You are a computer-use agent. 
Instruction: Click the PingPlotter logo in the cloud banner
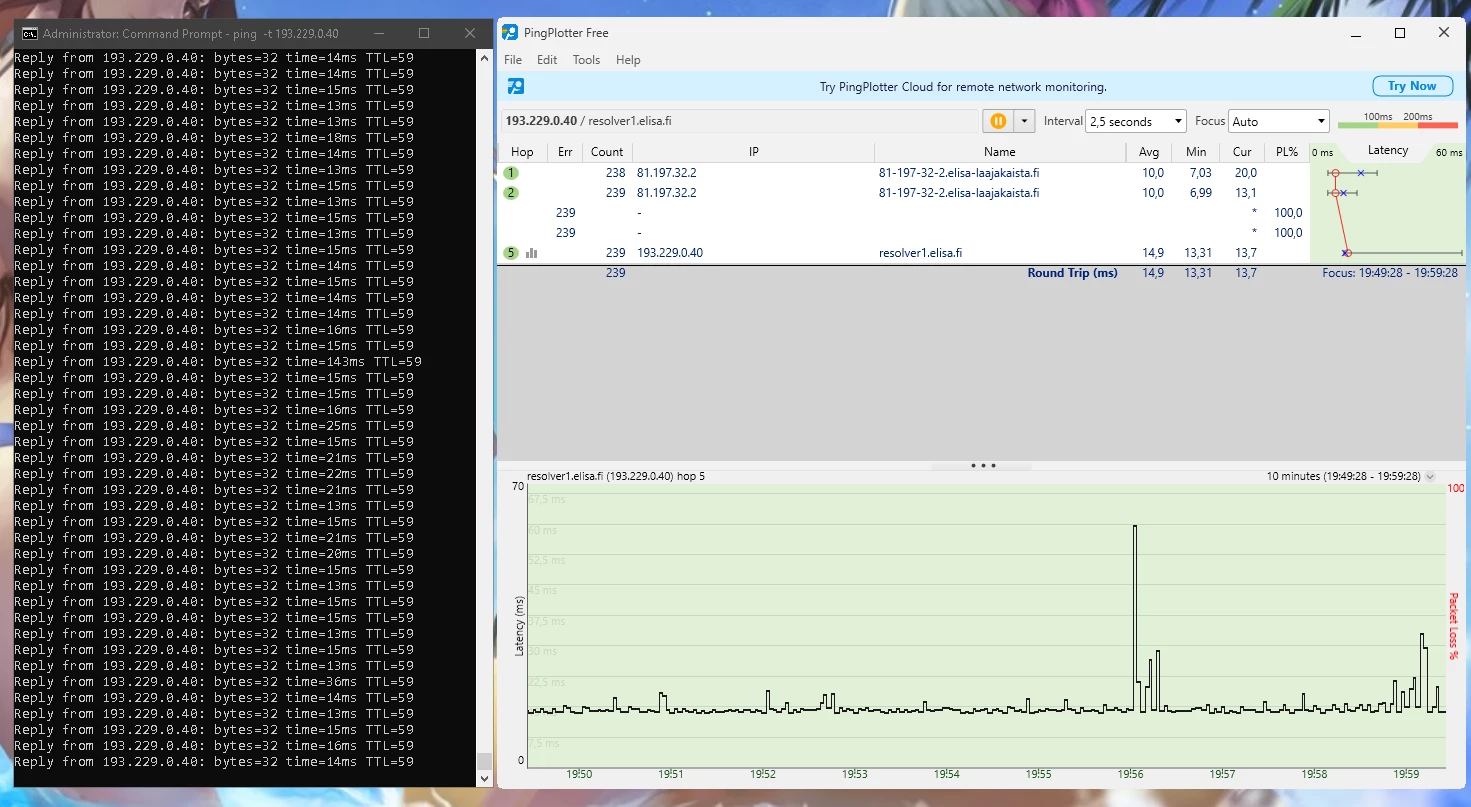click(x=516, y=86)
